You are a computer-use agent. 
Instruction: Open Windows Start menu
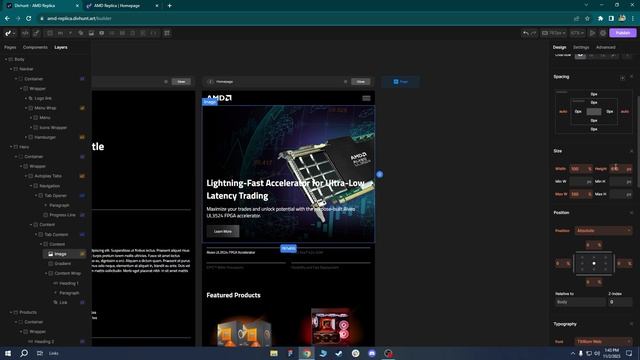point(8,353)
